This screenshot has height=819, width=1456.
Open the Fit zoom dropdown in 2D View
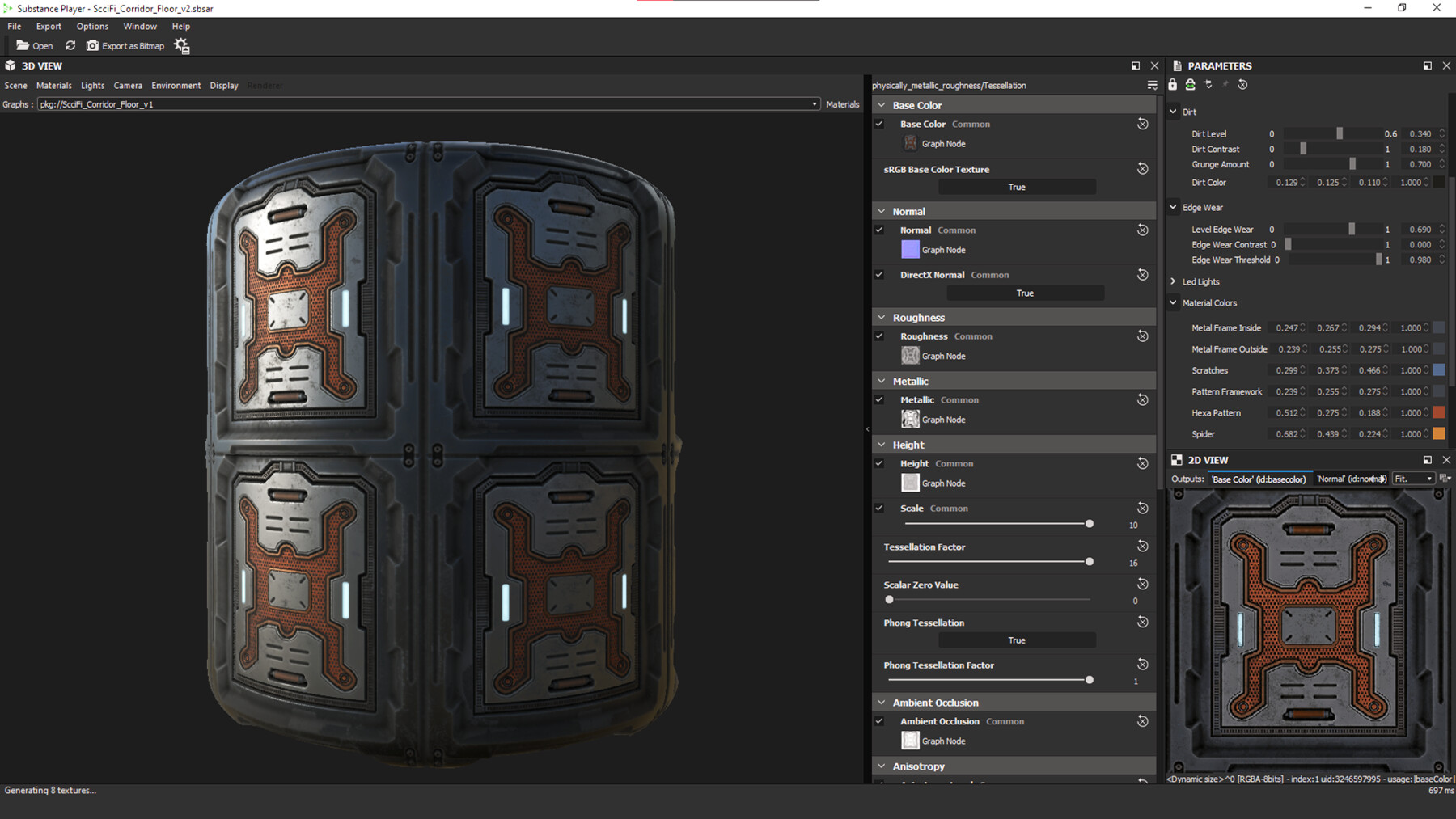[1413, 479]
